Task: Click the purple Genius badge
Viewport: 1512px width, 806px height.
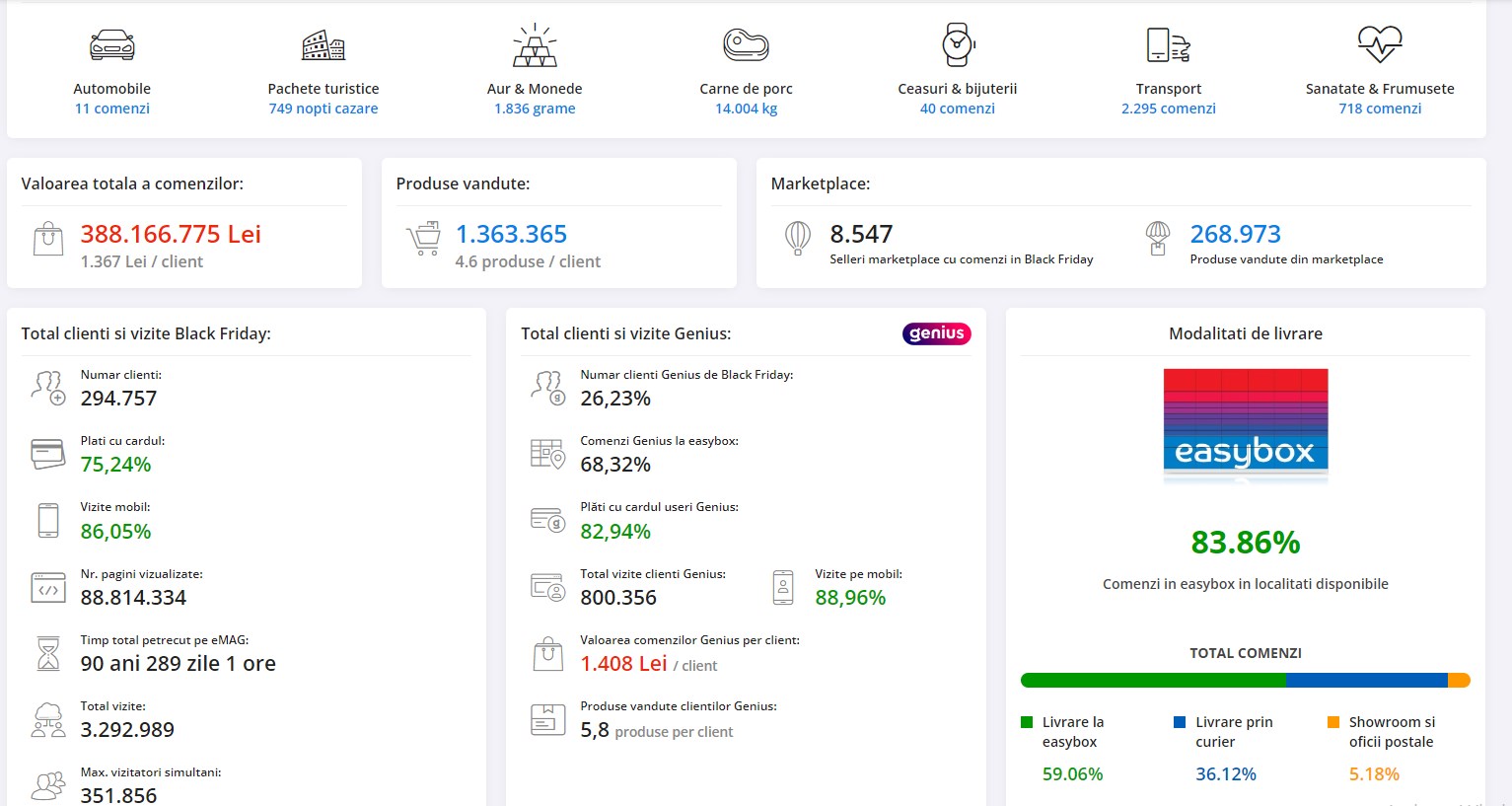Action: [x=936, y=333]
